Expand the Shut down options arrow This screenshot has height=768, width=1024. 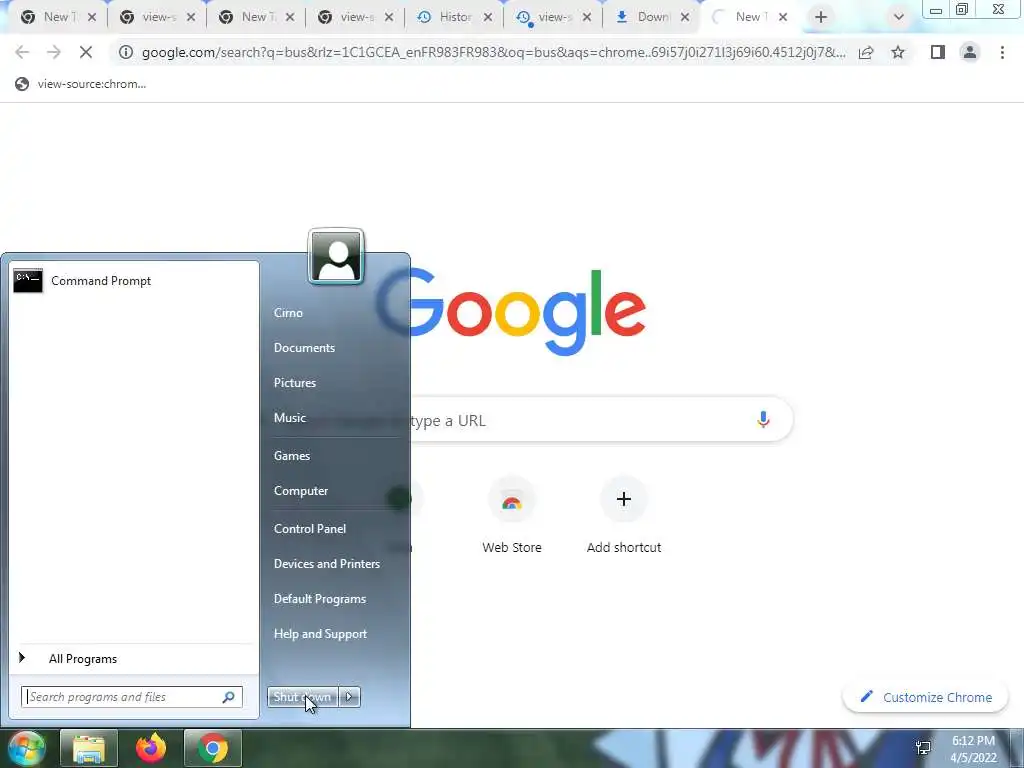click(349, 697)
